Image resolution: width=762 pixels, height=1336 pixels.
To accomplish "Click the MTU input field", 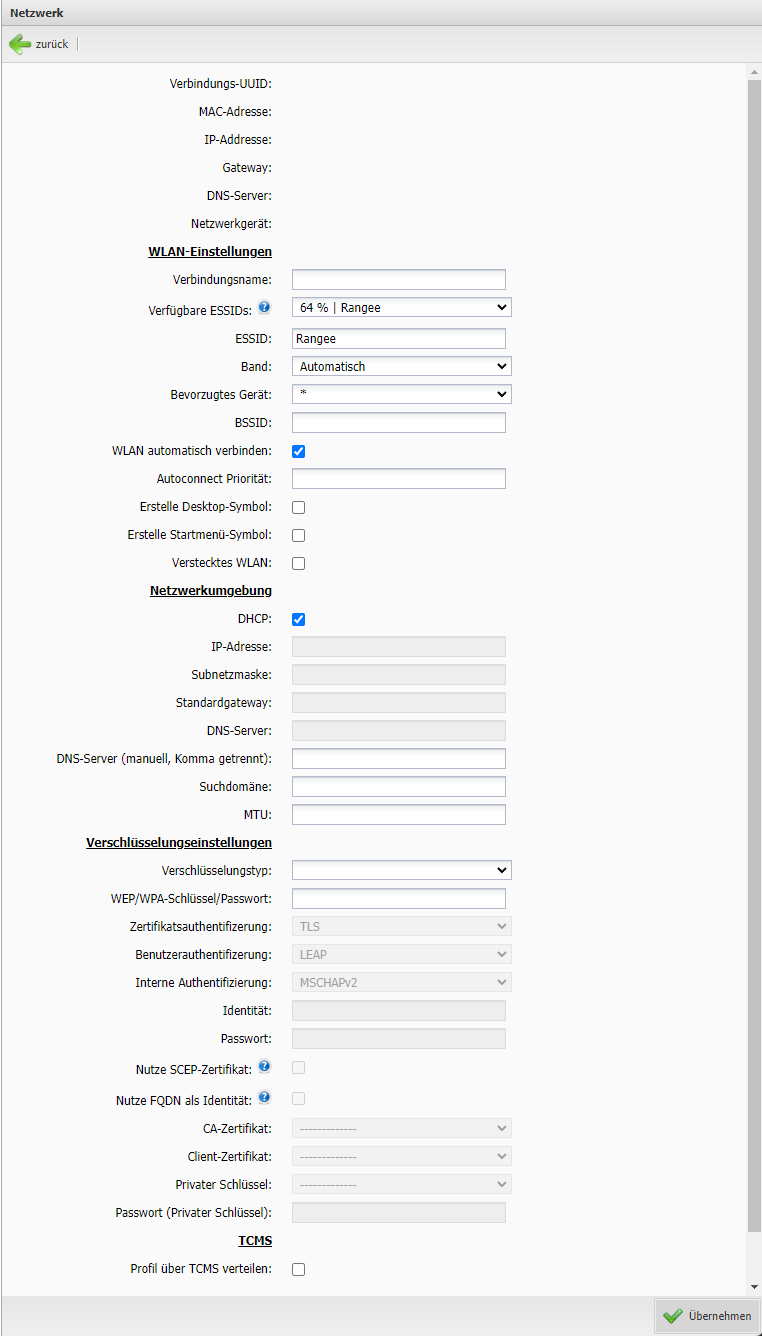I will (398, 814).
